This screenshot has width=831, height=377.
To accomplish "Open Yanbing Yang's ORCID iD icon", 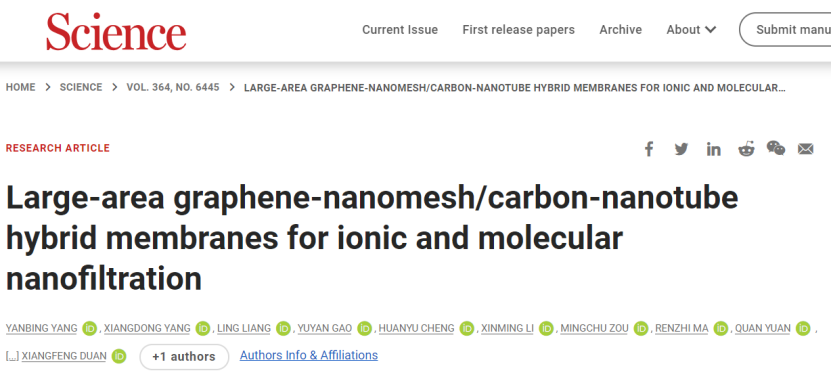I will (x=90, y=329).
